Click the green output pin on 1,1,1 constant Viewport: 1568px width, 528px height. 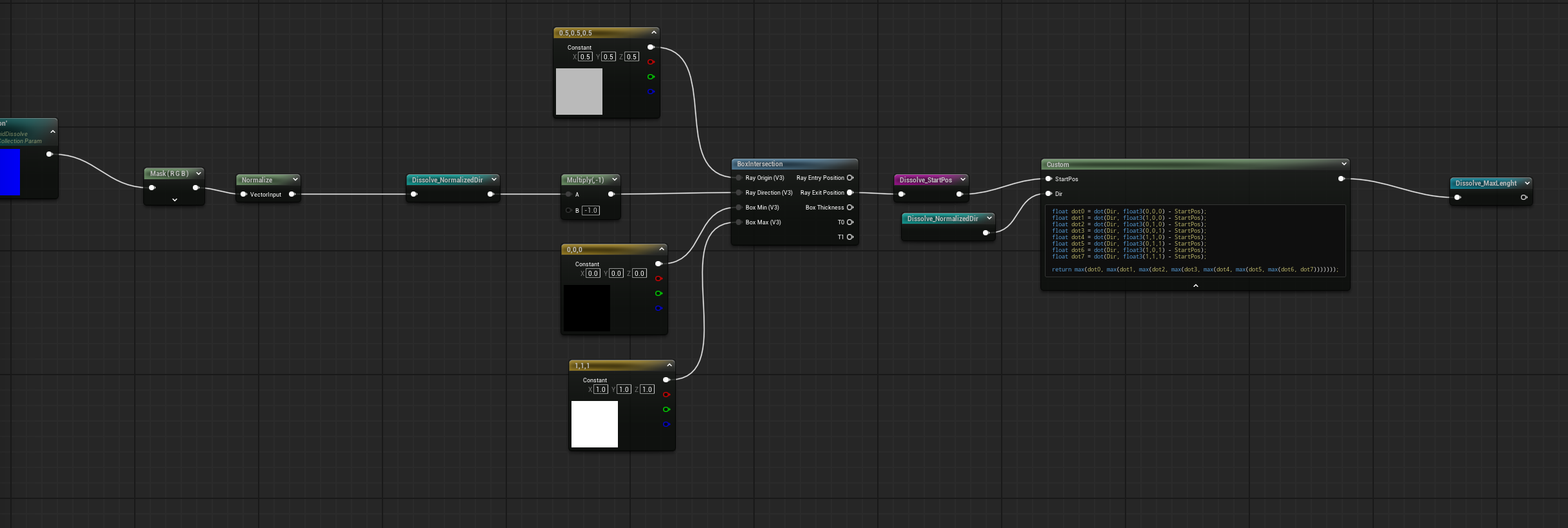[666, 409]
